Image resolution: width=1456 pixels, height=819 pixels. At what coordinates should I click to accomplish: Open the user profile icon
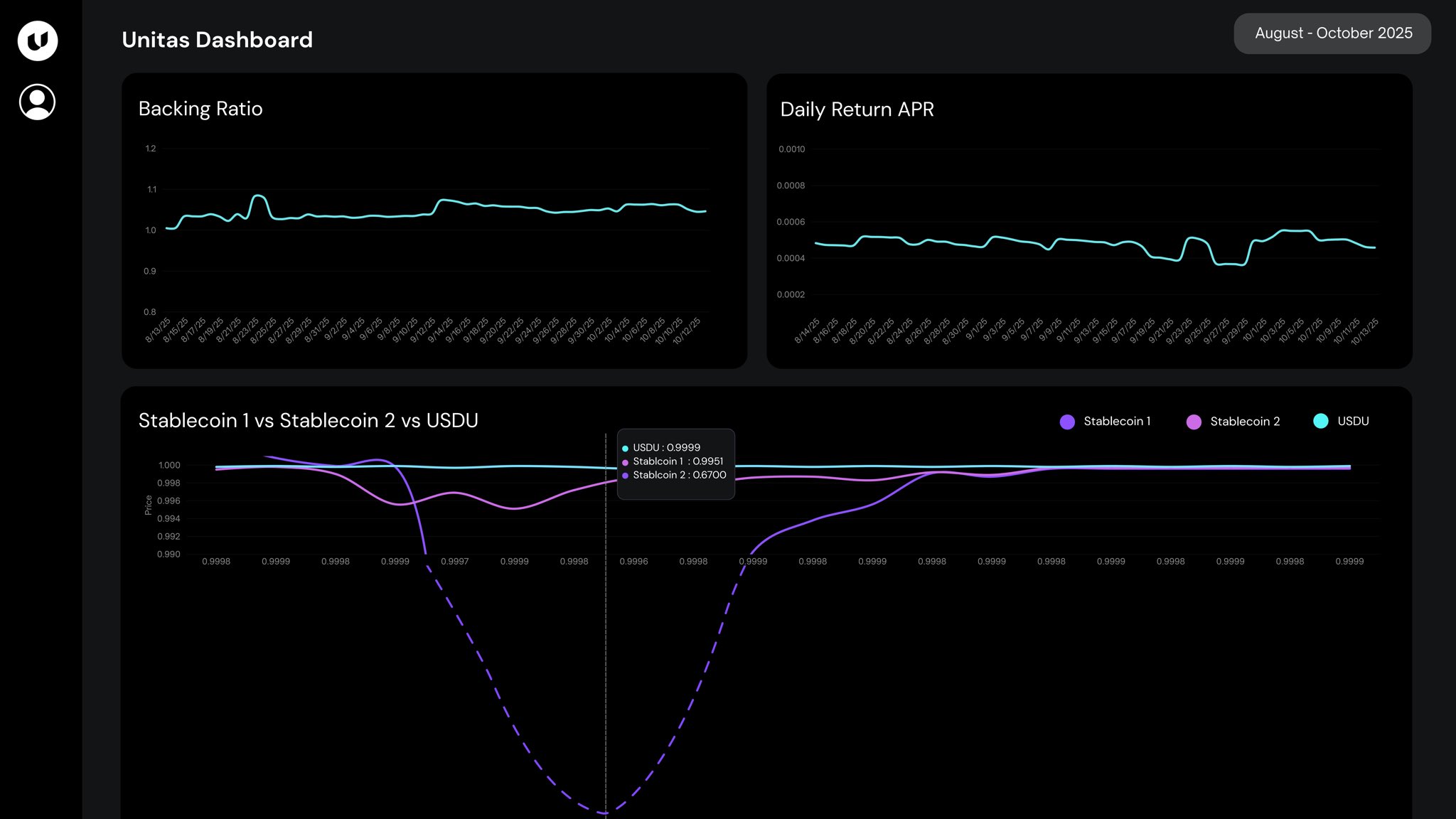click(x=37, y=102)
